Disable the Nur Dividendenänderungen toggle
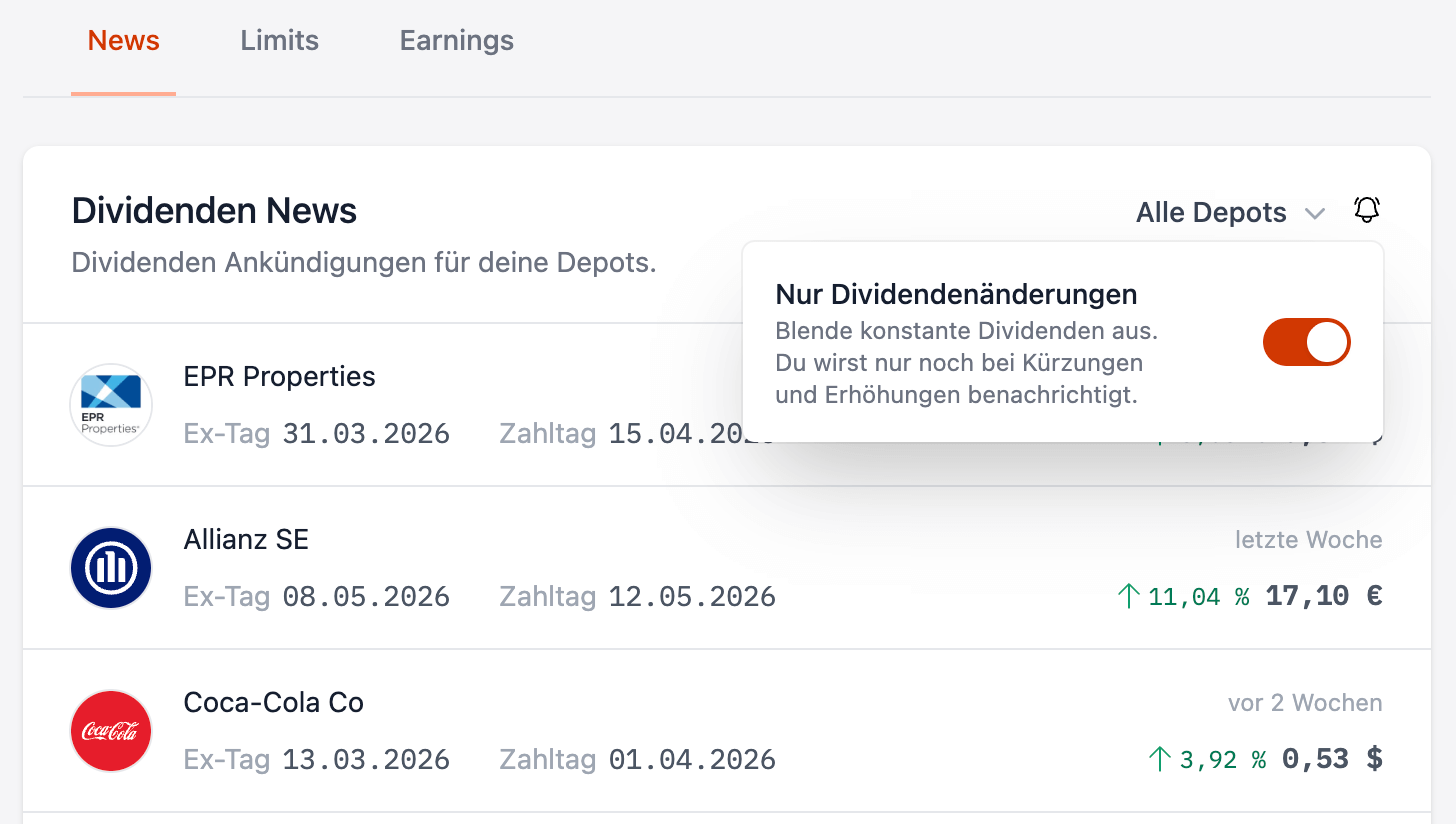Image resolution: width=1456 pixels, height=824 pixels. click(x=1306, y=343)
